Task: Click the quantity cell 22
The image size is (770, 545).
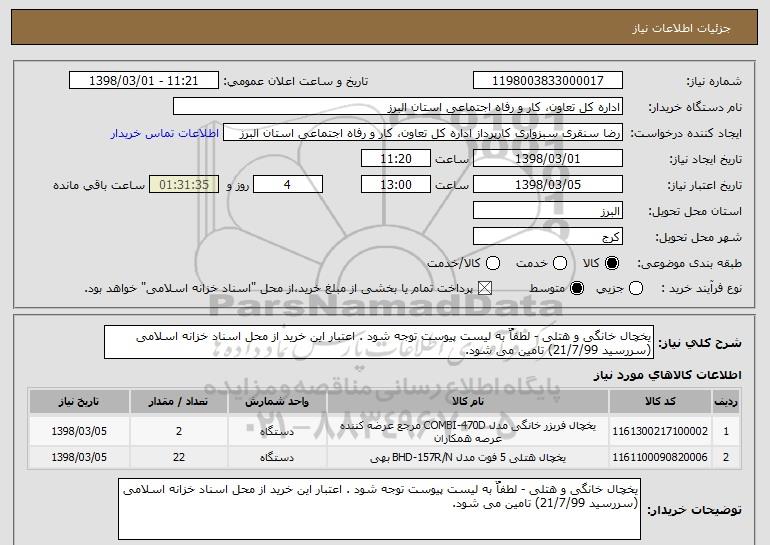Action: (178, 457)
